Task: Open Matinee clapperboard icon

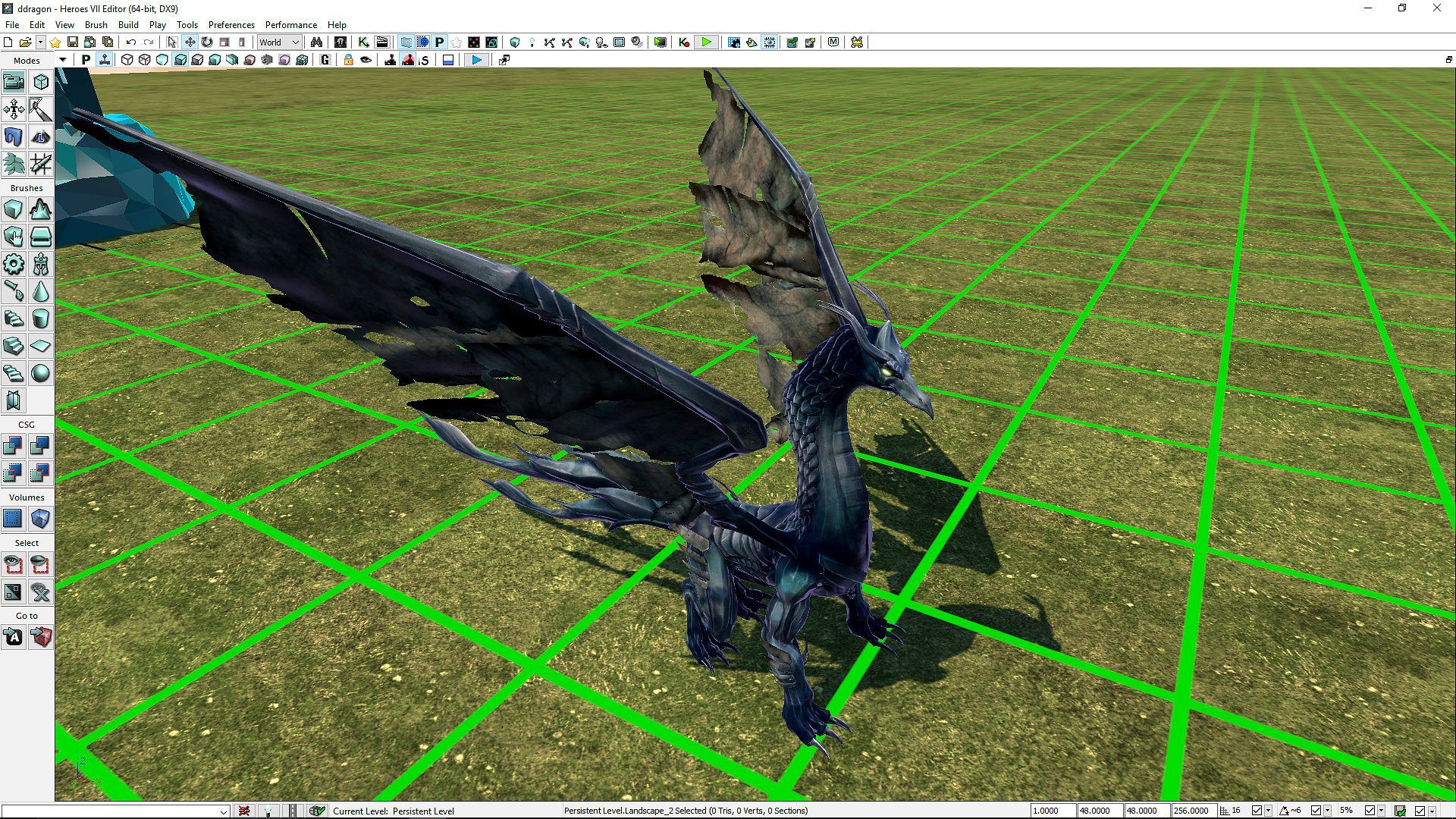Action: point(381,42)
